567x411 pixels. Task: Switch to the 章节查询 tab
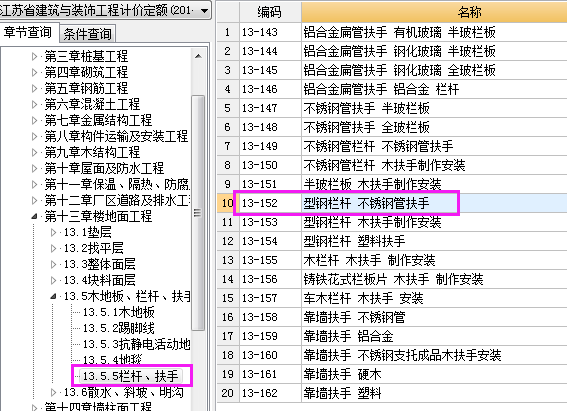click(x=28, y=33)
